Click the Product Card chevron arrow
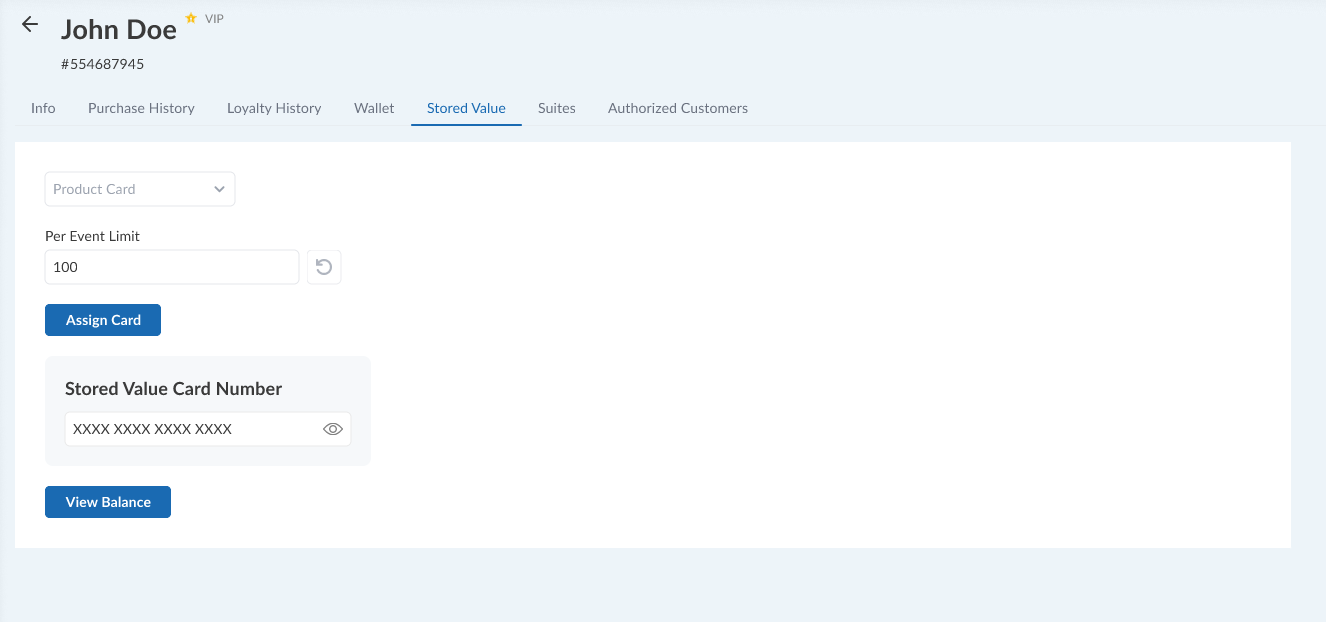1326x622 pixels. (220, 189)
